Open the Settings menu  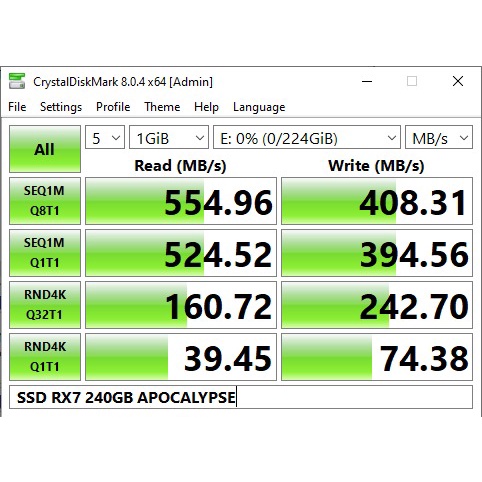(x=61, y=107)
